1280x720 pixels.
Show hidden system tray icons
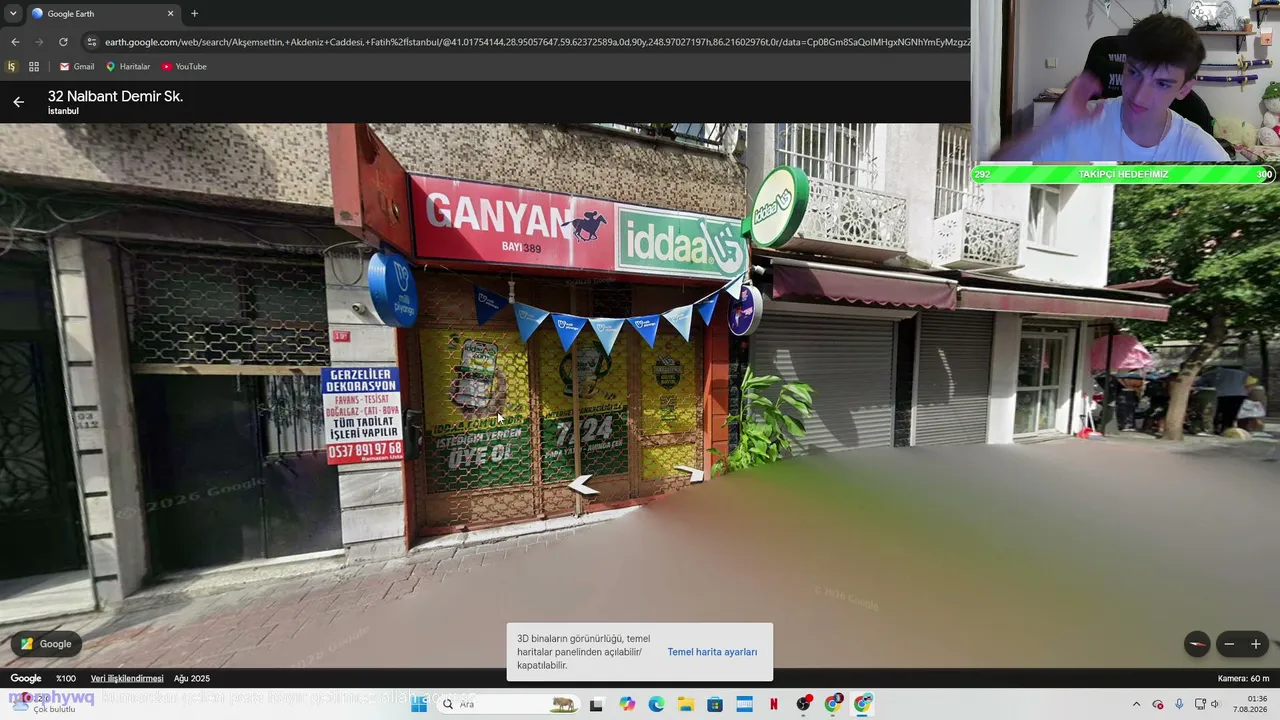click(1136, 704)
